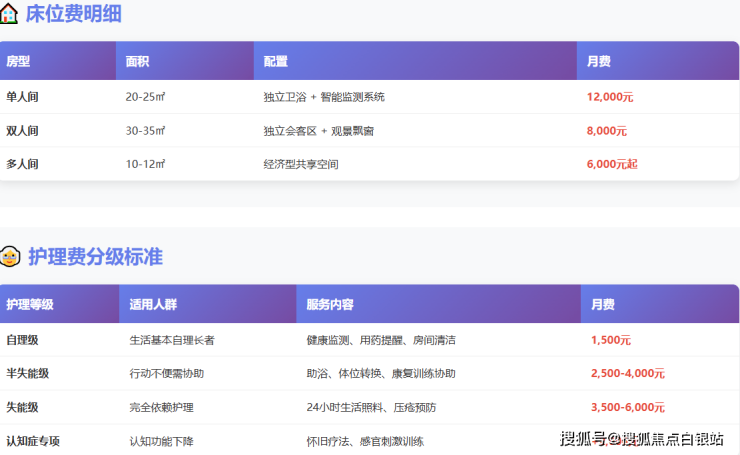Click the nurse emoji icon beside 护理费分级标准
740x455 pixels.
click(10, 257)
